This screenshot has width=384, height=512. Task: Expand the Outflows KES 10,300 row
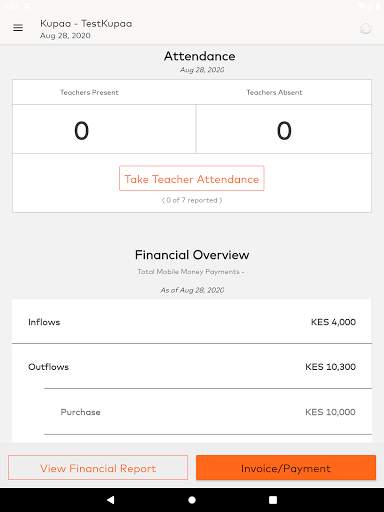192,366
